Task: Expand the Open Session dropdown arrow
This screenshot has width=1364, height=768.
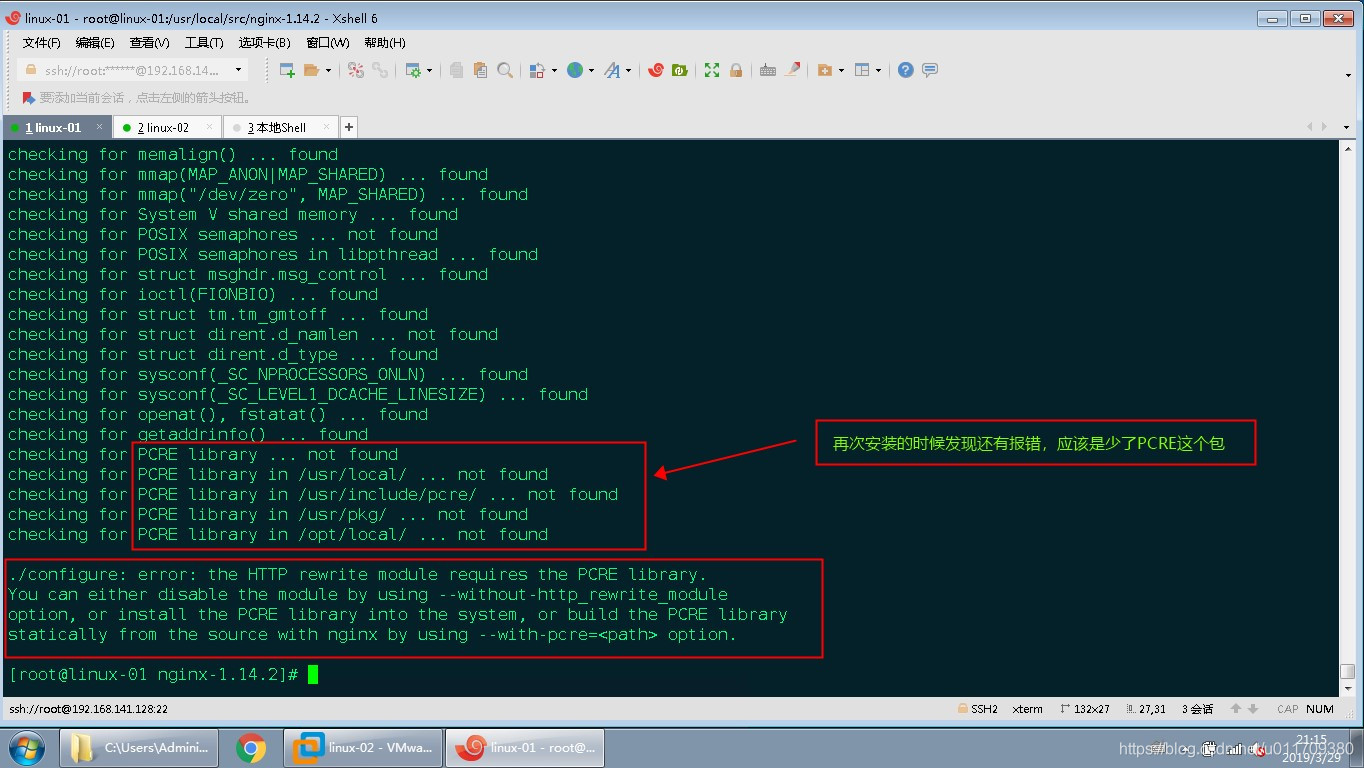Action: click(x=326, y=70)
